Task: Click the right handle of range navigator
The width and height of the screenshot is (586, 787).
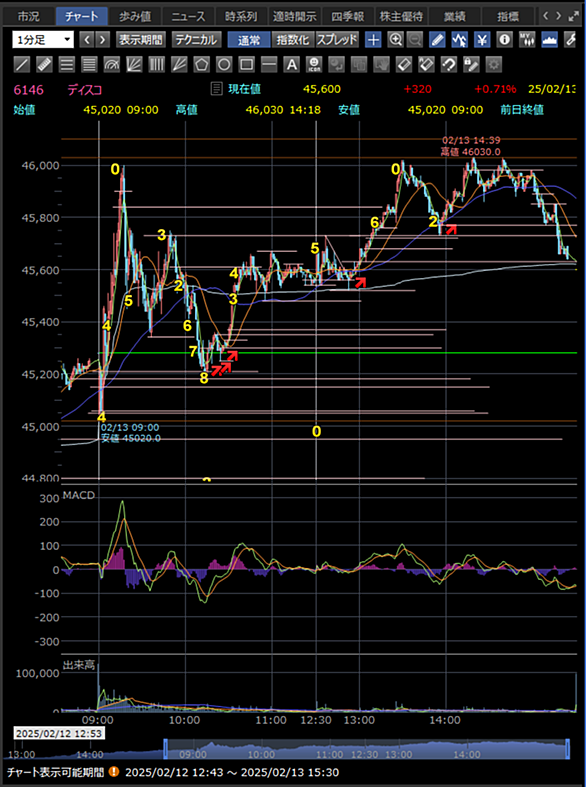Action: (568, 748)
